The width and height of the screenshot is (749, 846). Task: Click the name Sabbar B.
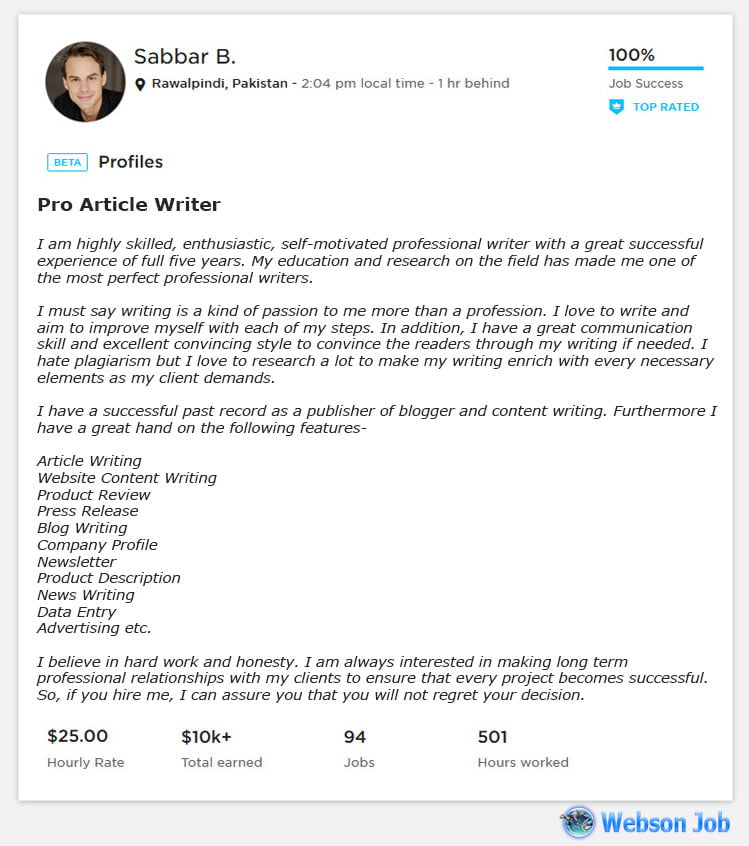pyautogui.click(x=185, y=56)
